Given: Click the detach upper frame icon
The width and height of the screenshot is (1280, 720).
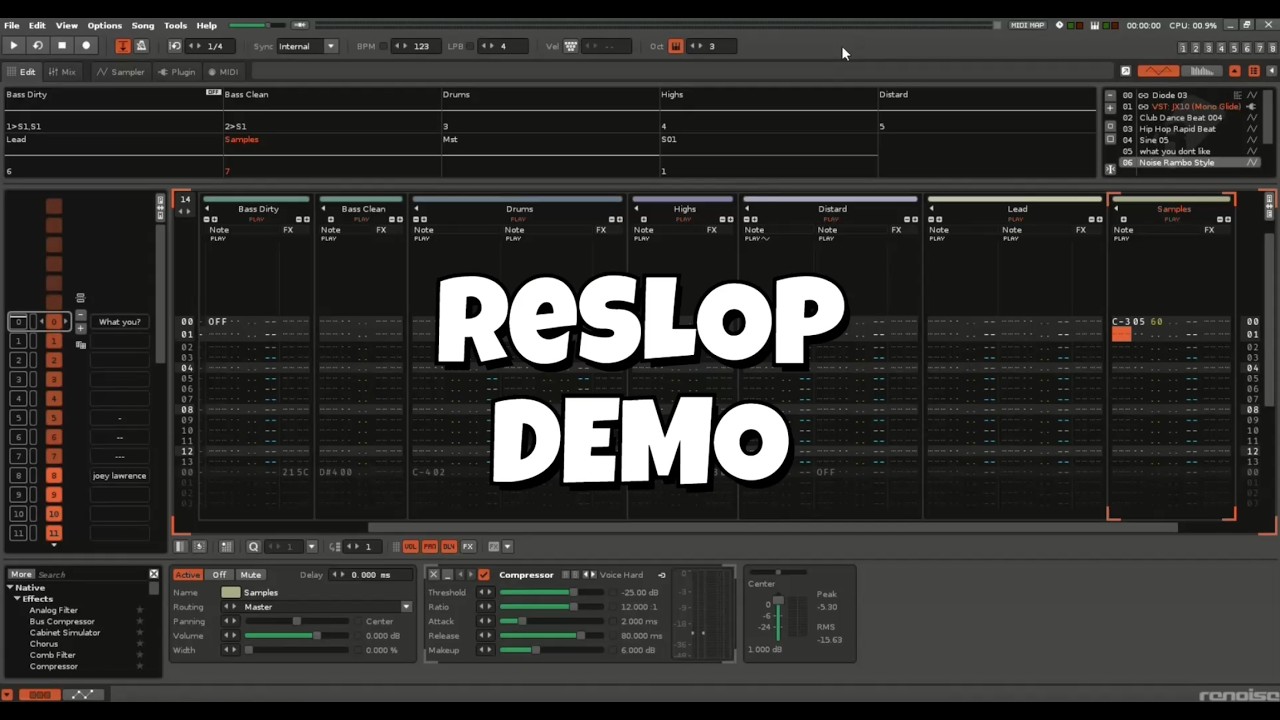Looking at the screenshot, I should (1125, 71).
